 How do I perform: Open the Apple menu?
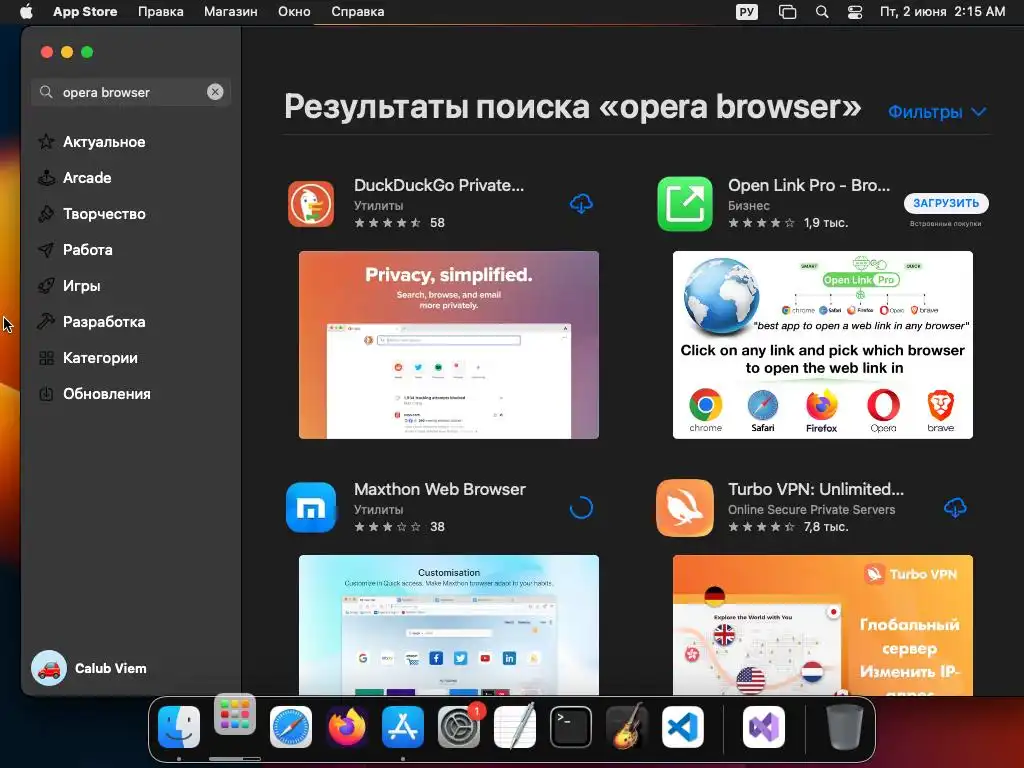26,12
